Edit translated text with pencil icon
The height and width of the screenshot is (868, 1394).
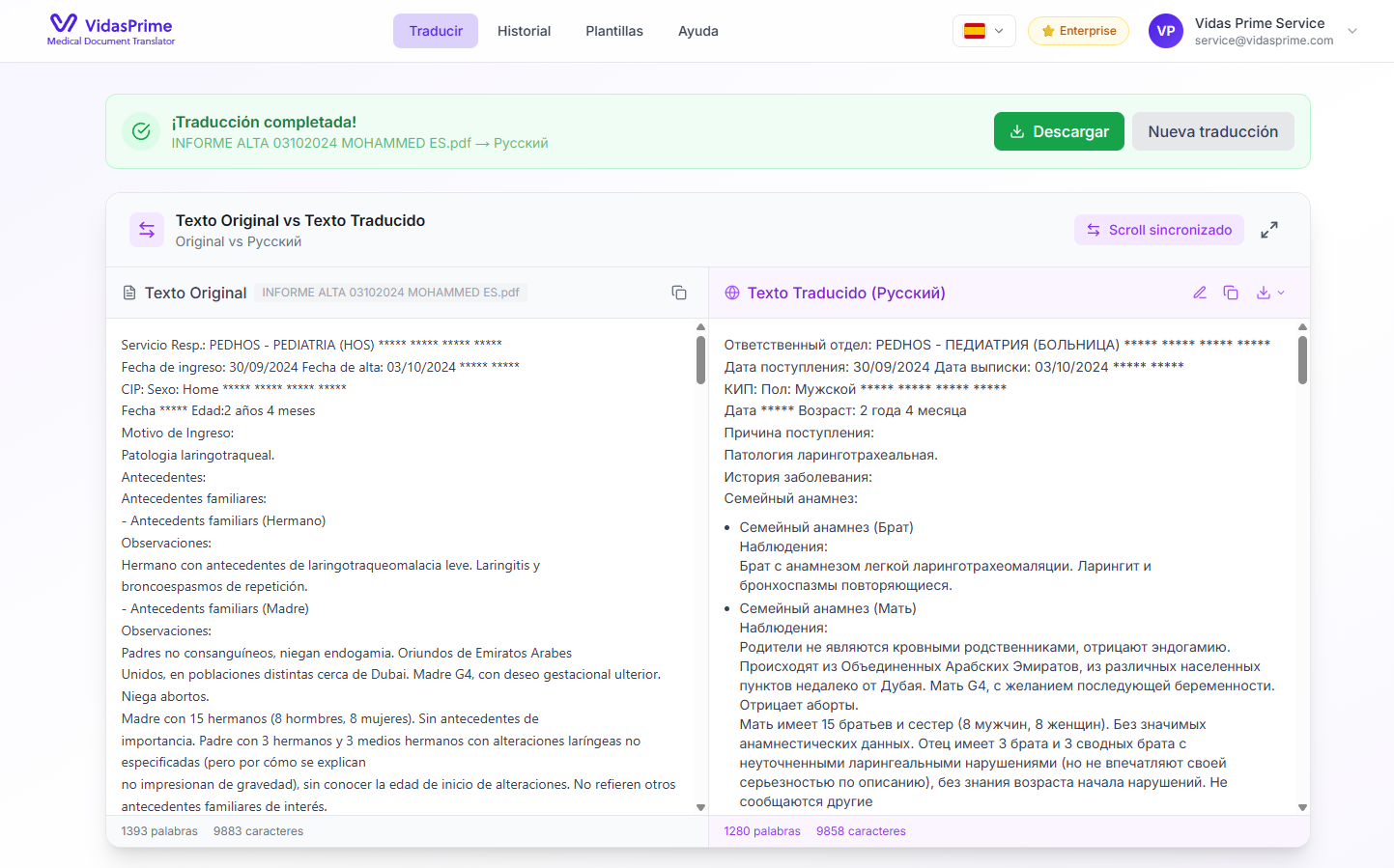click(1200, 293)
